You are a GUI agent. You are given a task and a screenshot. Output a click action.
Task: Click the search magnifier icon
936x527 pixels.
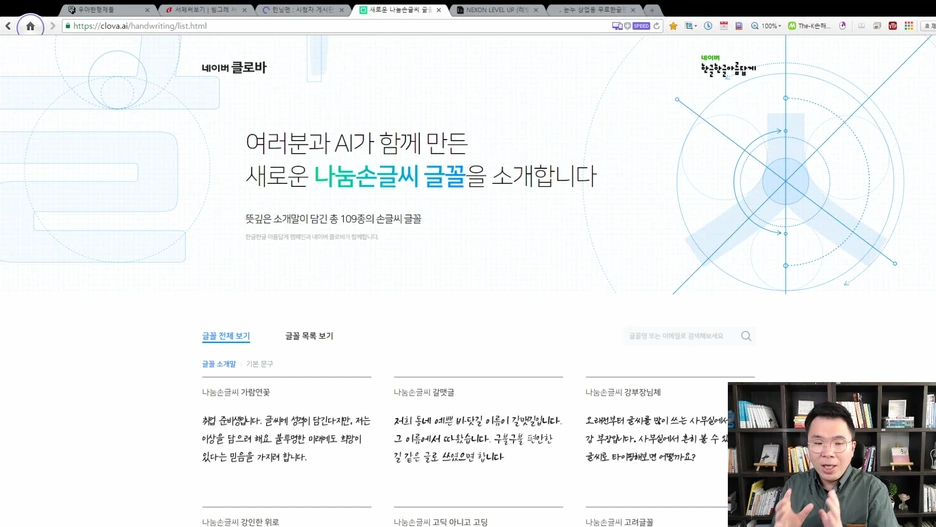[746, 336]
